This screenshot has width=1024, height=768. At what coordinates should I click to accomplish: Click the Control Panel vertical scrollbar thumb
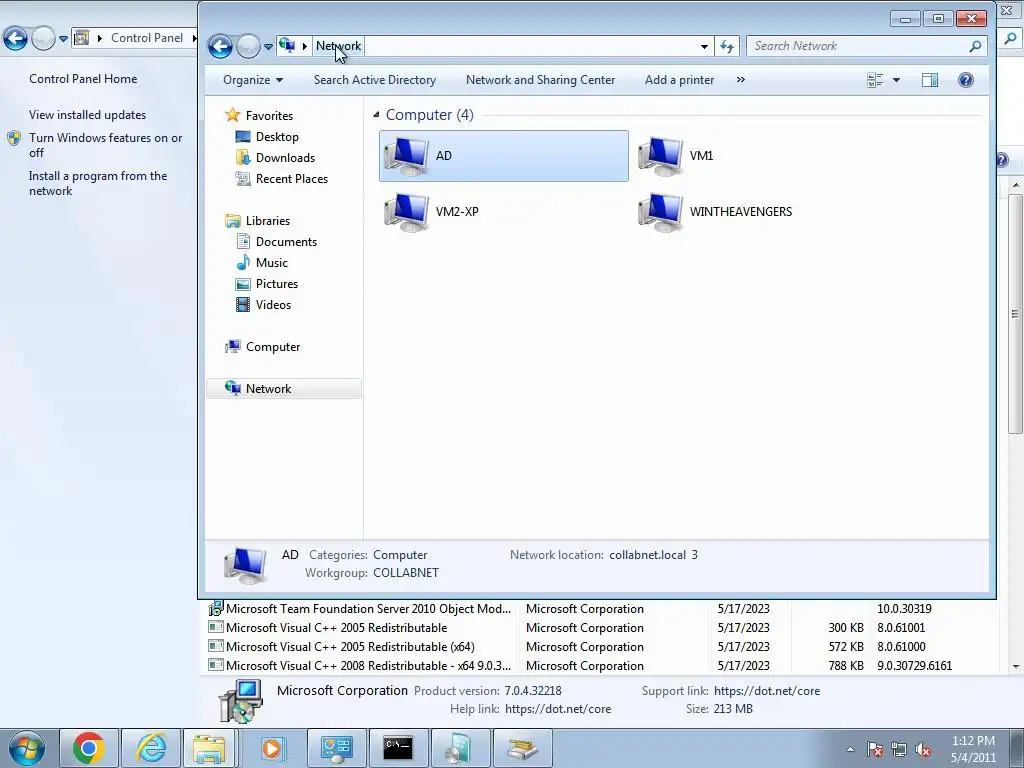click(1016, 313)
